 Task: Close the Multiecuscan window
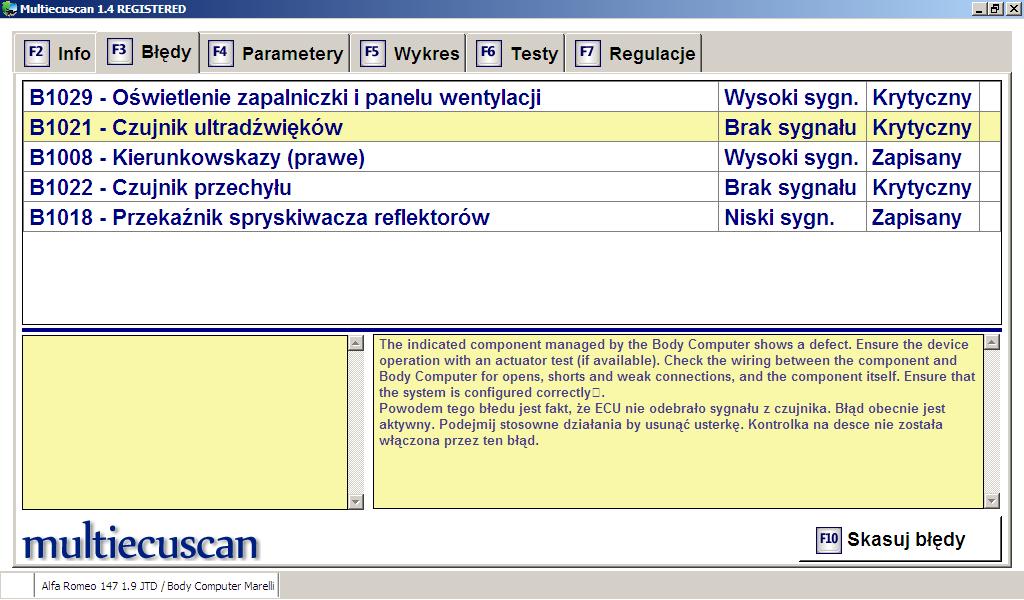click(x=1014, y=8)
